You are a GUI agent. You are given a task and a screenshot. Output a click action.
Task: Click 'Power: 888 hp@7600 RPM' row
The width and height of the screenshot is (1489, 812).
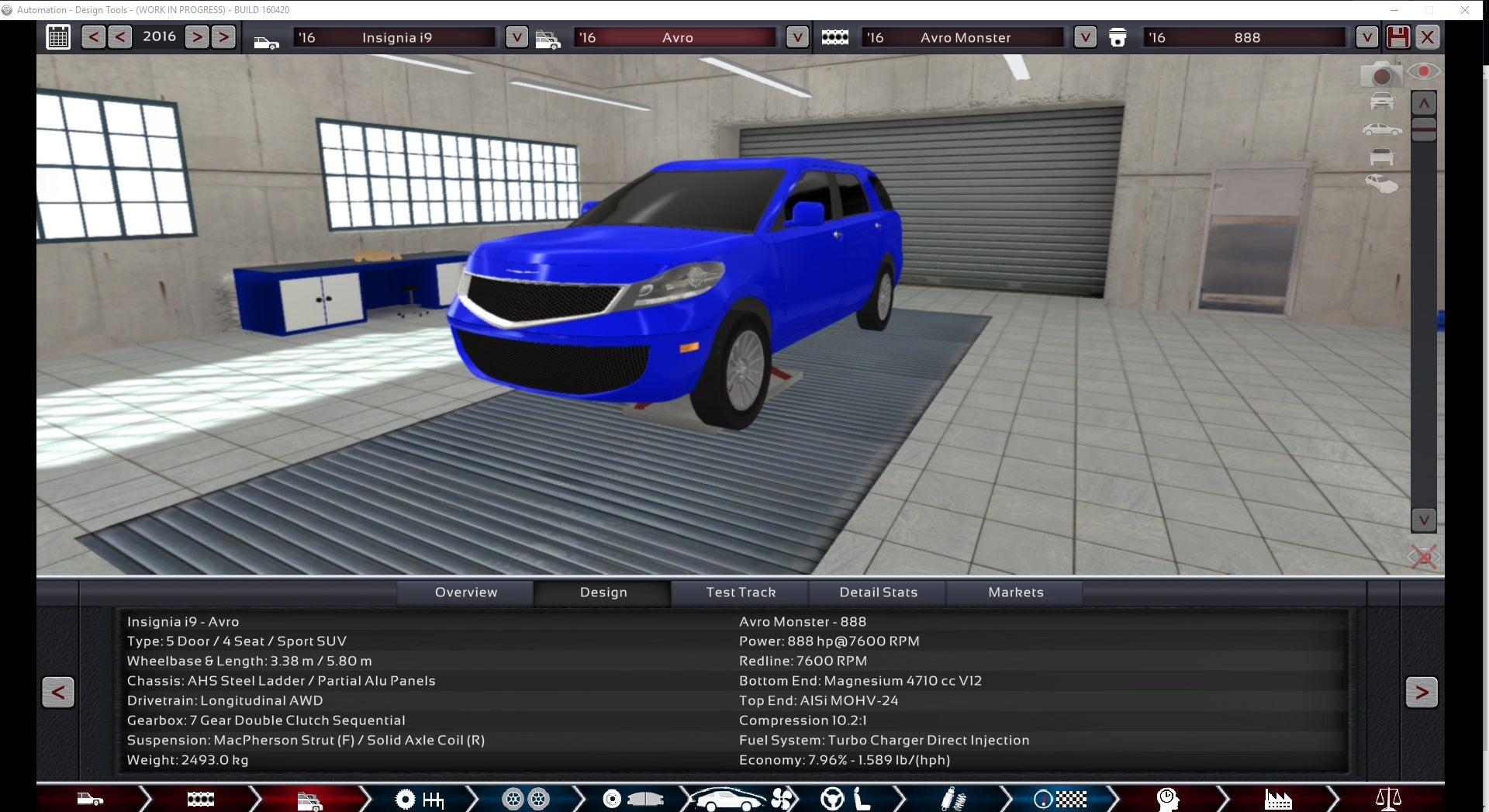829,641
